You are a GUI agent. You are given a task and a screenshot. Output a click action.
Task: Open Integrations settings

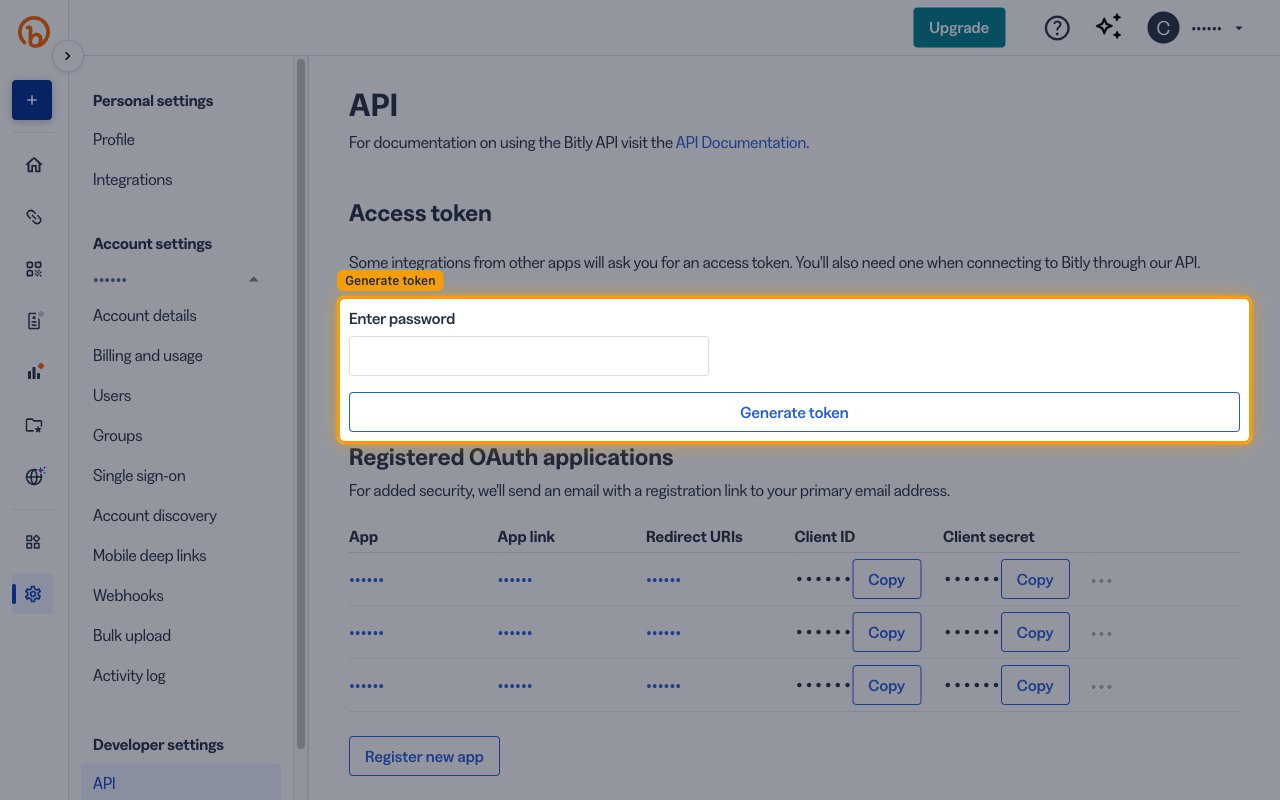pyautogui.click(x=133, y=179)
